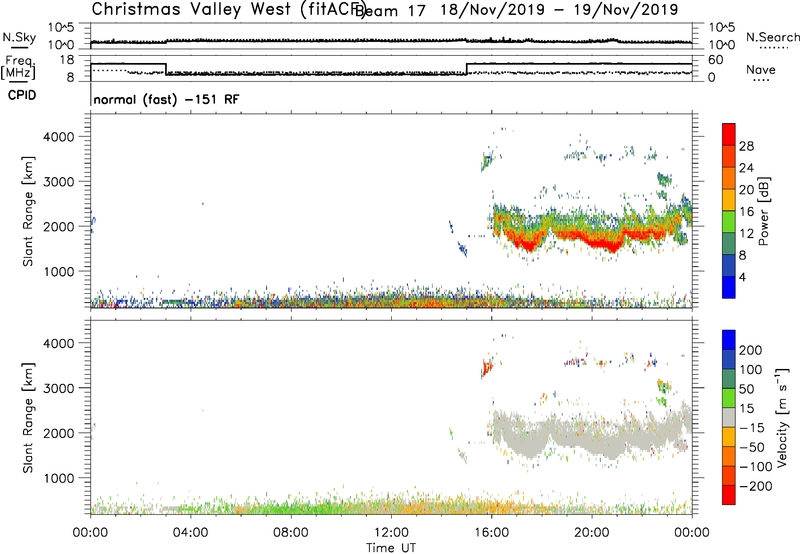Click the 'Power [dB]' colorbar label
This screenshot has height=554, width=800.
(x=764, y=211)
